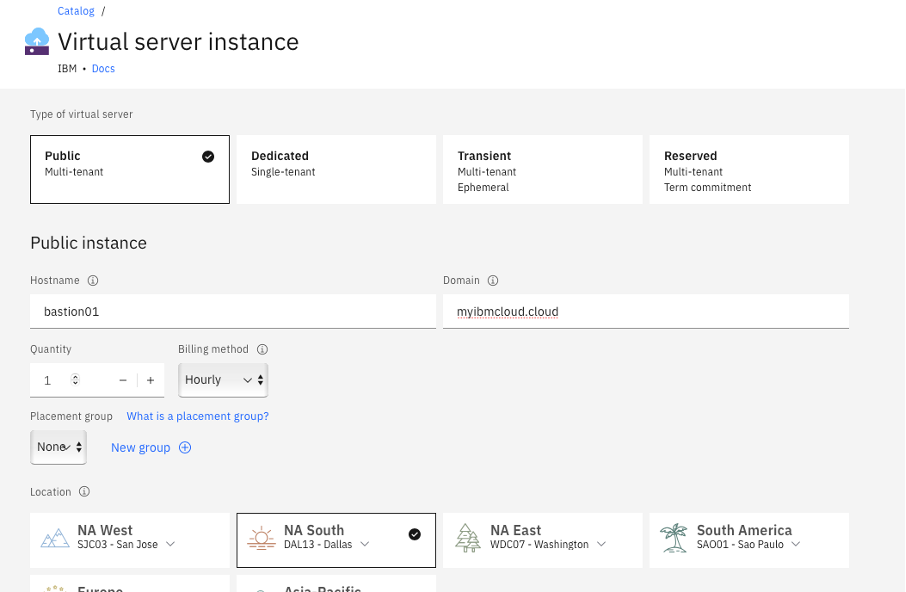906x592 pixels.
Task: Open the Billing method Hourly dropdown
Action: click(223, 380)
